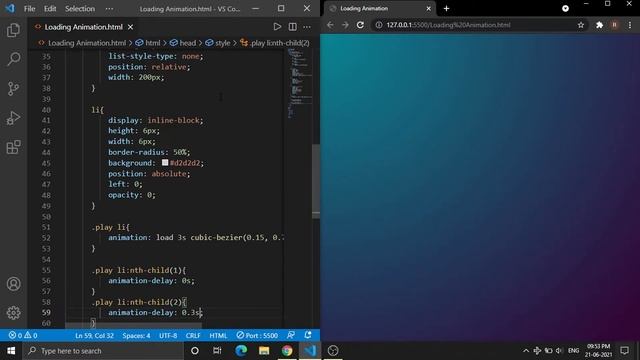Click the feedback icon in status bar
The image size is (640, 360).
(x=291, y=335)
